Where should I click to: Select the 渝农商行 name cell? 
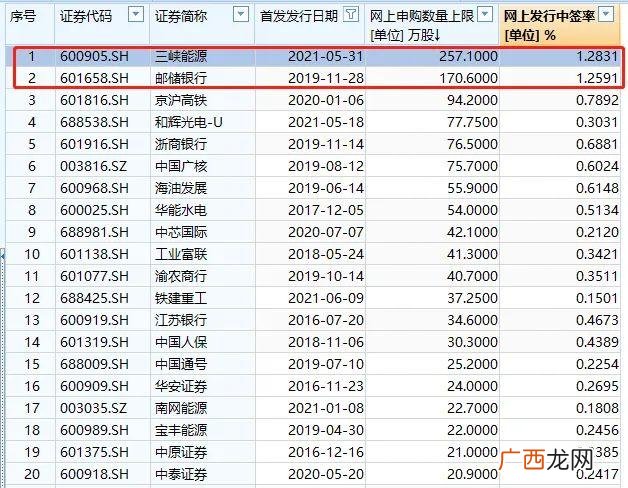click(x=181, y=276)
